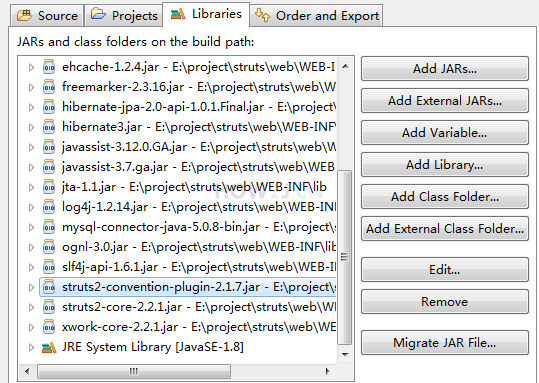Switch to the Source tab

(47, 15)
